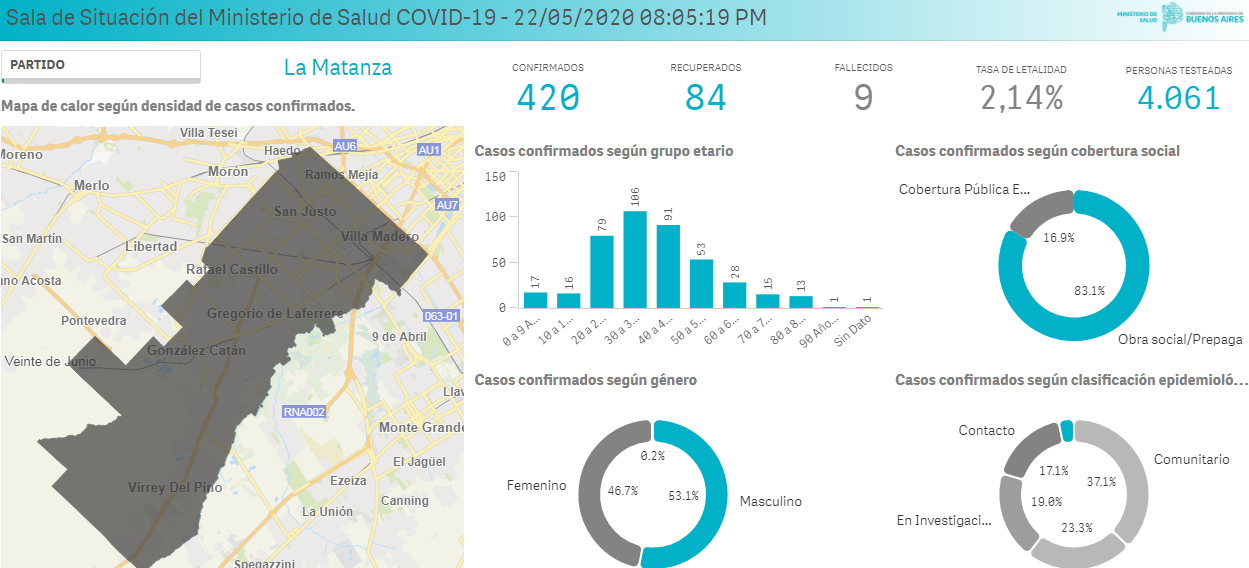This screenshot has width=1249, height=568.
Task: Click the AU6 highway marker on map
Action: click(x=346, y=146)
